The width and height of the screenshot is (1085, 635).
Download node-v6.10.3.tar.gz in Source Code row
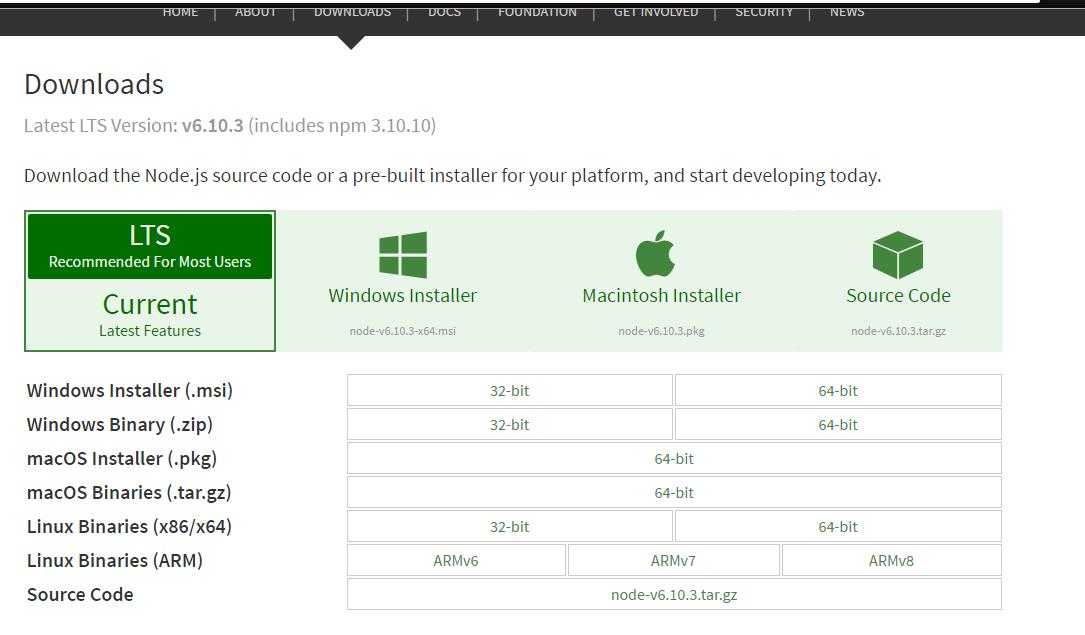(x=674, y=594)
